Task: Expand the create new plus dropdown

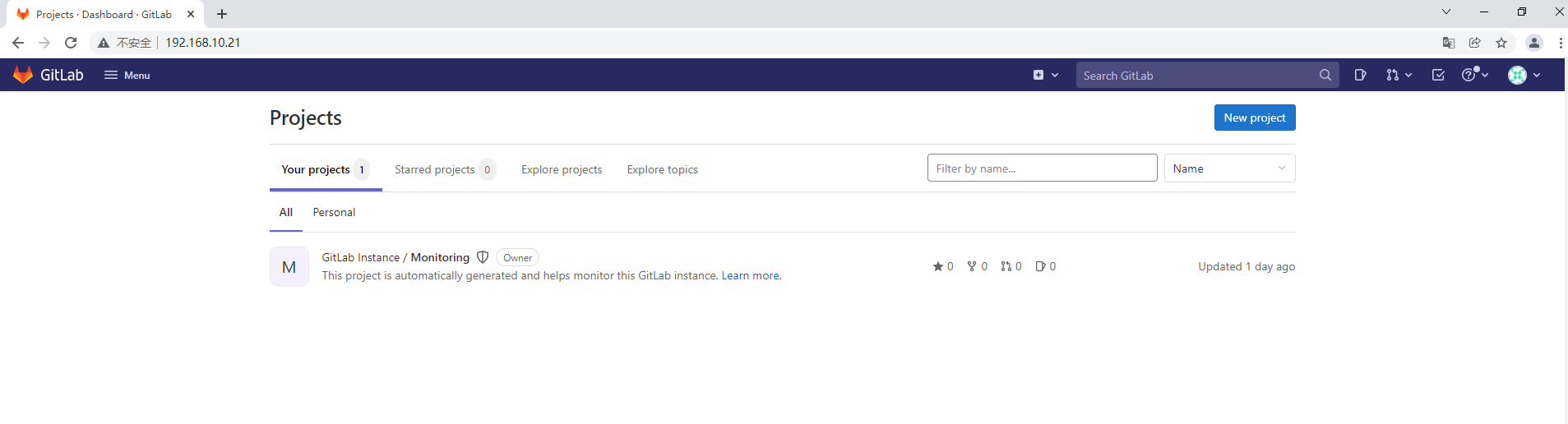Action: [1045, 75]
